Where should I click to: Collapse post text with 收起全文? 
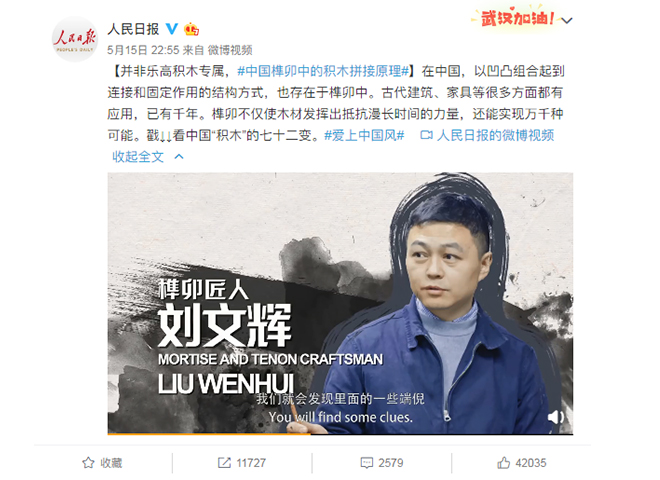tap(138, 157)
